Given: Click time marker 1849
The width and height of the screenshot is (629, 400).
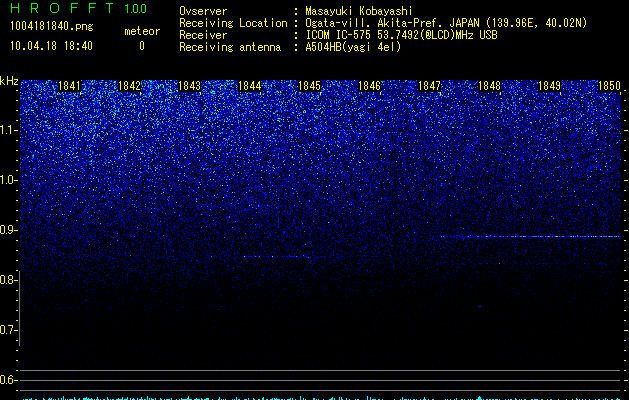Looking at the screenshot, I should (x=549, y=86).
